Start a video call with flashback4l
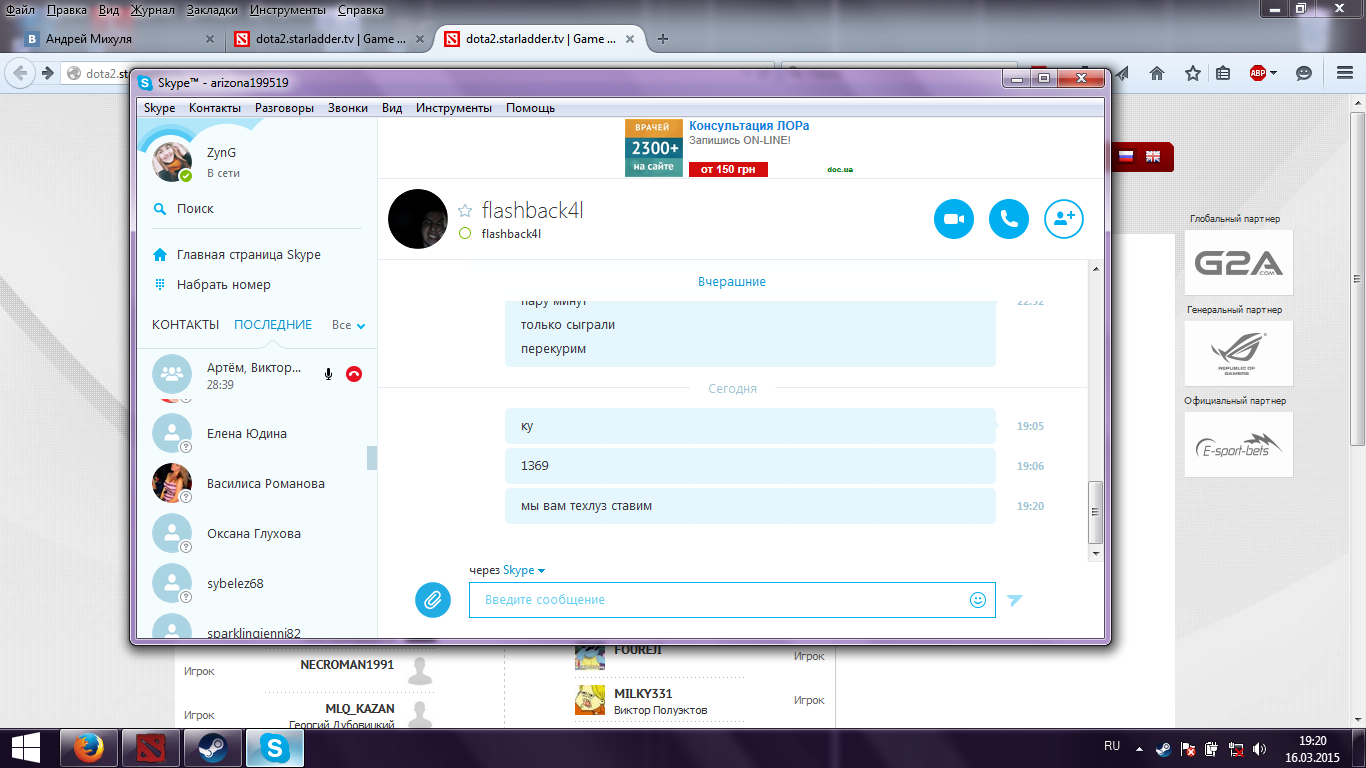Viewport: 1366px width, 768px height. 953,219
